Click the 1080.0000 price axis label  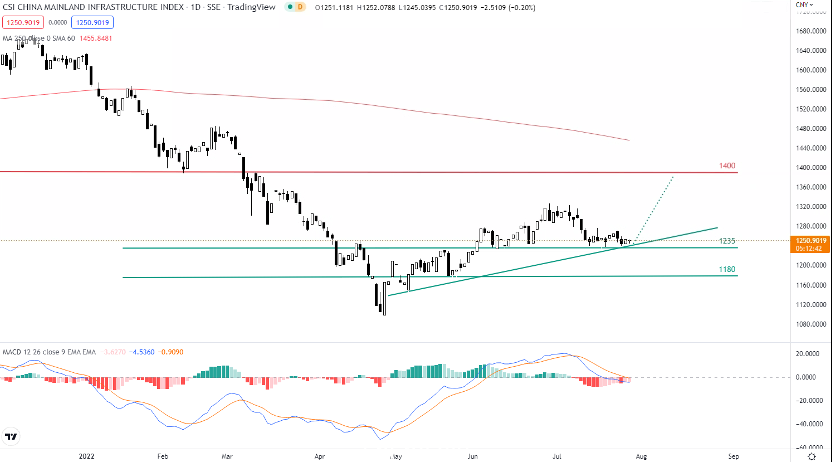coord(812,324)
